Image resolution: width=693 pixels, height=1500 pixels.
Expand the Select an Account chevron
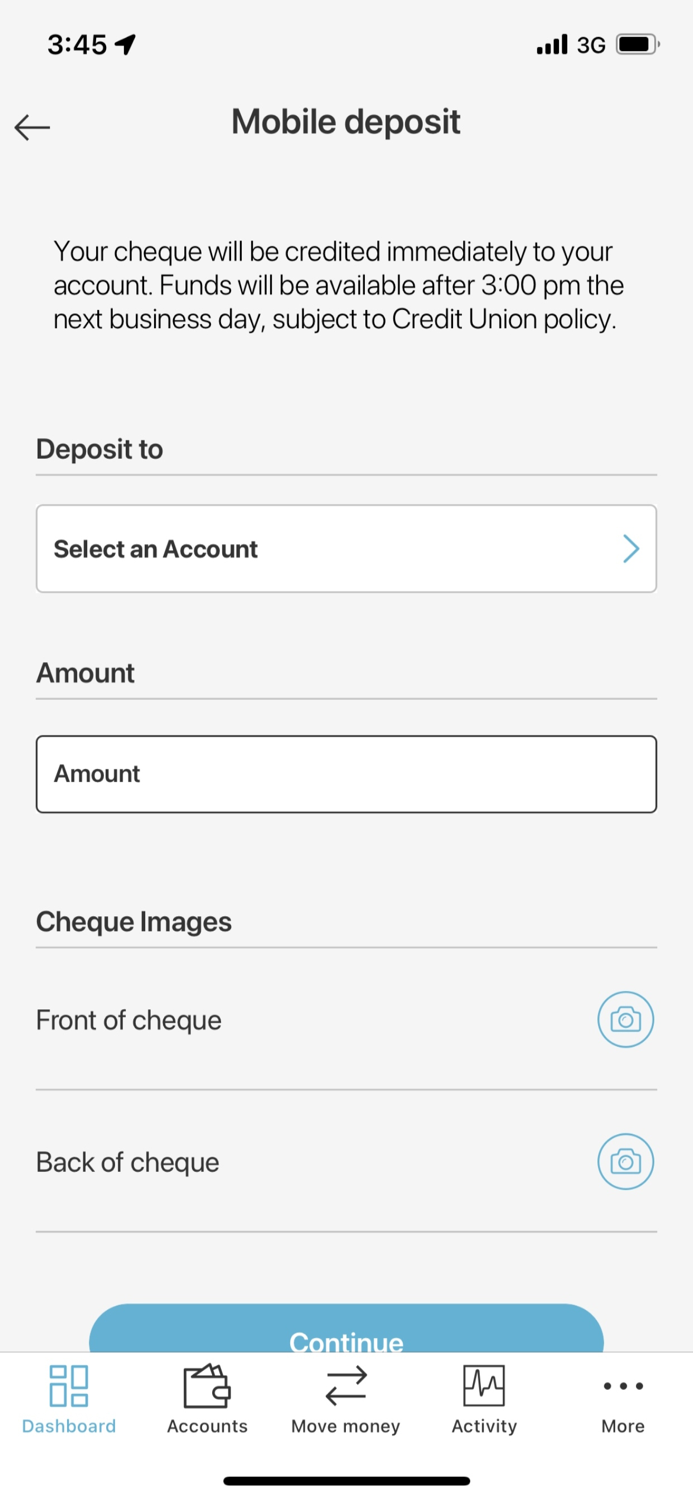click(630, 548)
